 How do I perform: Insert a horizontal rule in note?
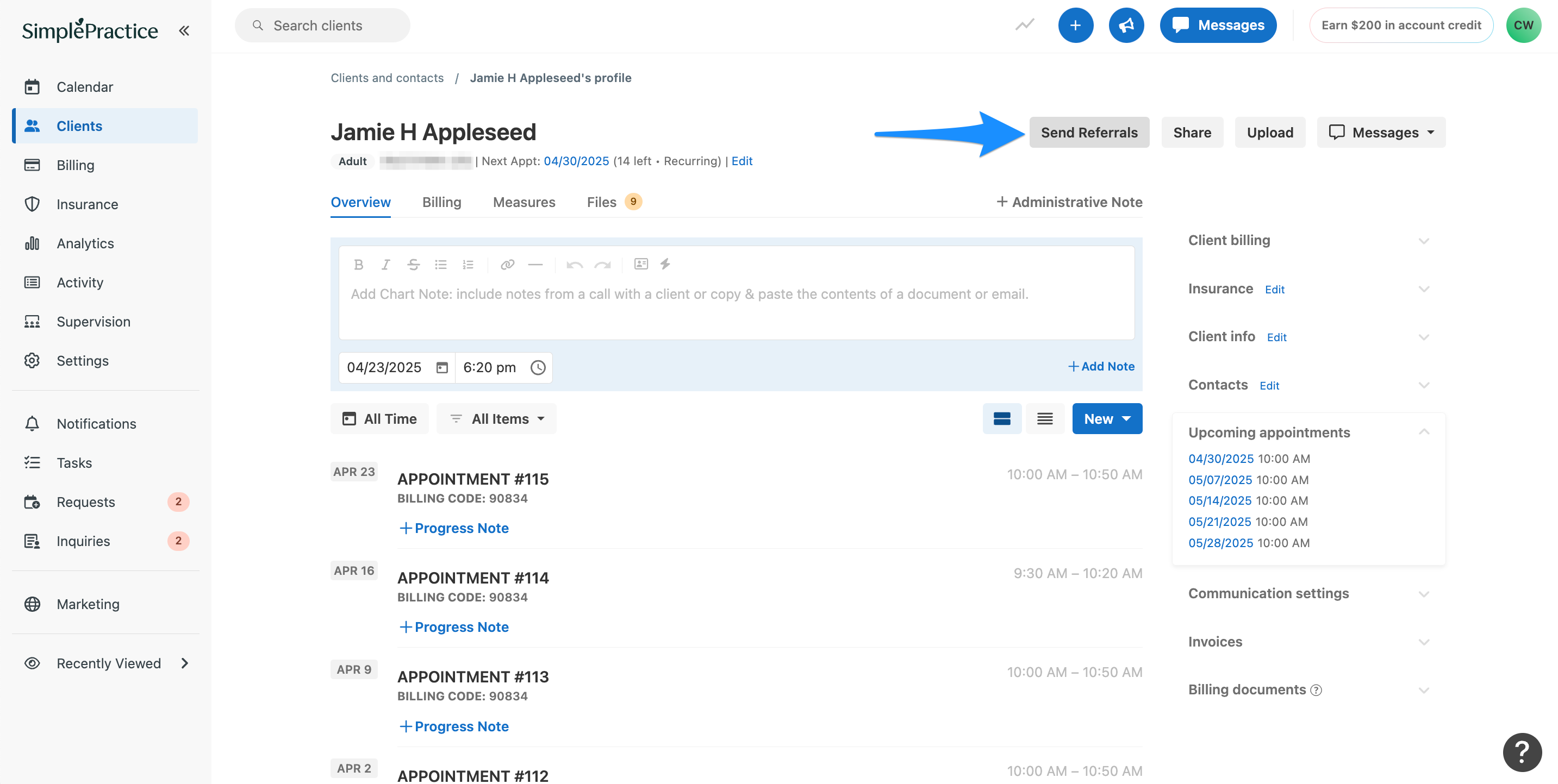click(535, 264)
